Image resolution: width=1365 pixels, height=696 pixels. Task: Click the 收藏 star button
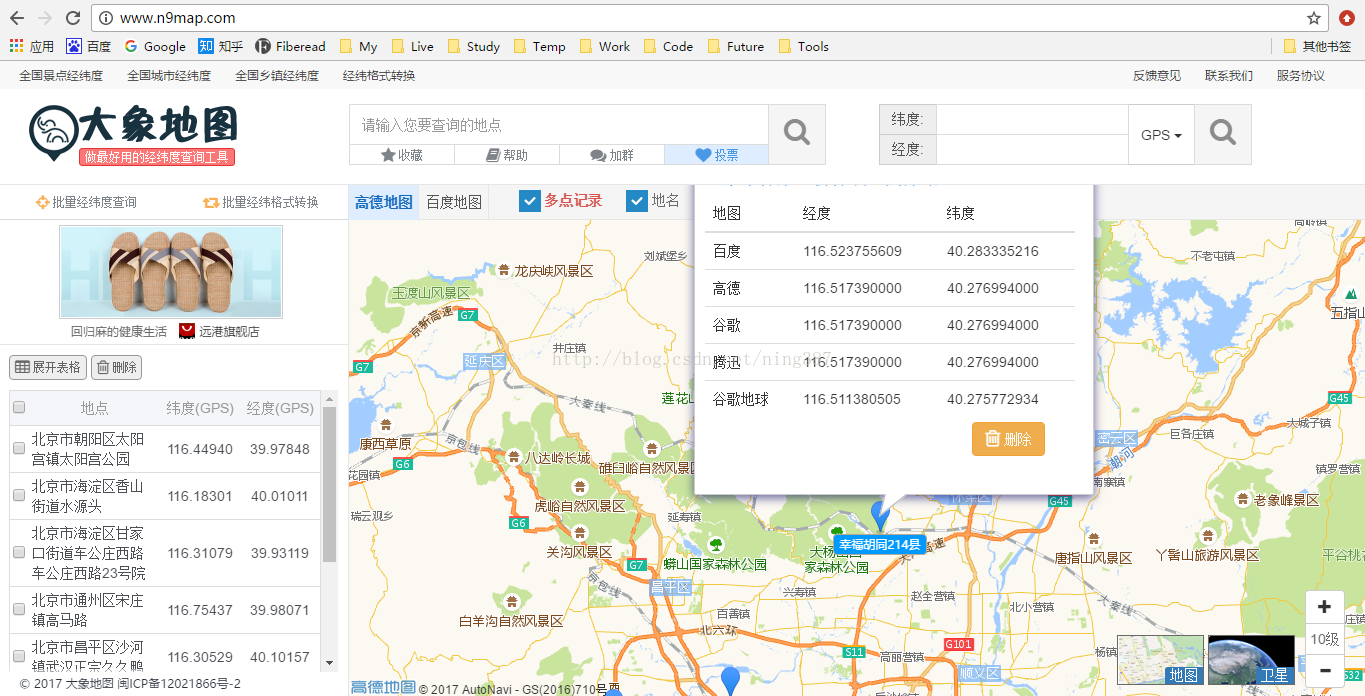[x=402, y=155]
